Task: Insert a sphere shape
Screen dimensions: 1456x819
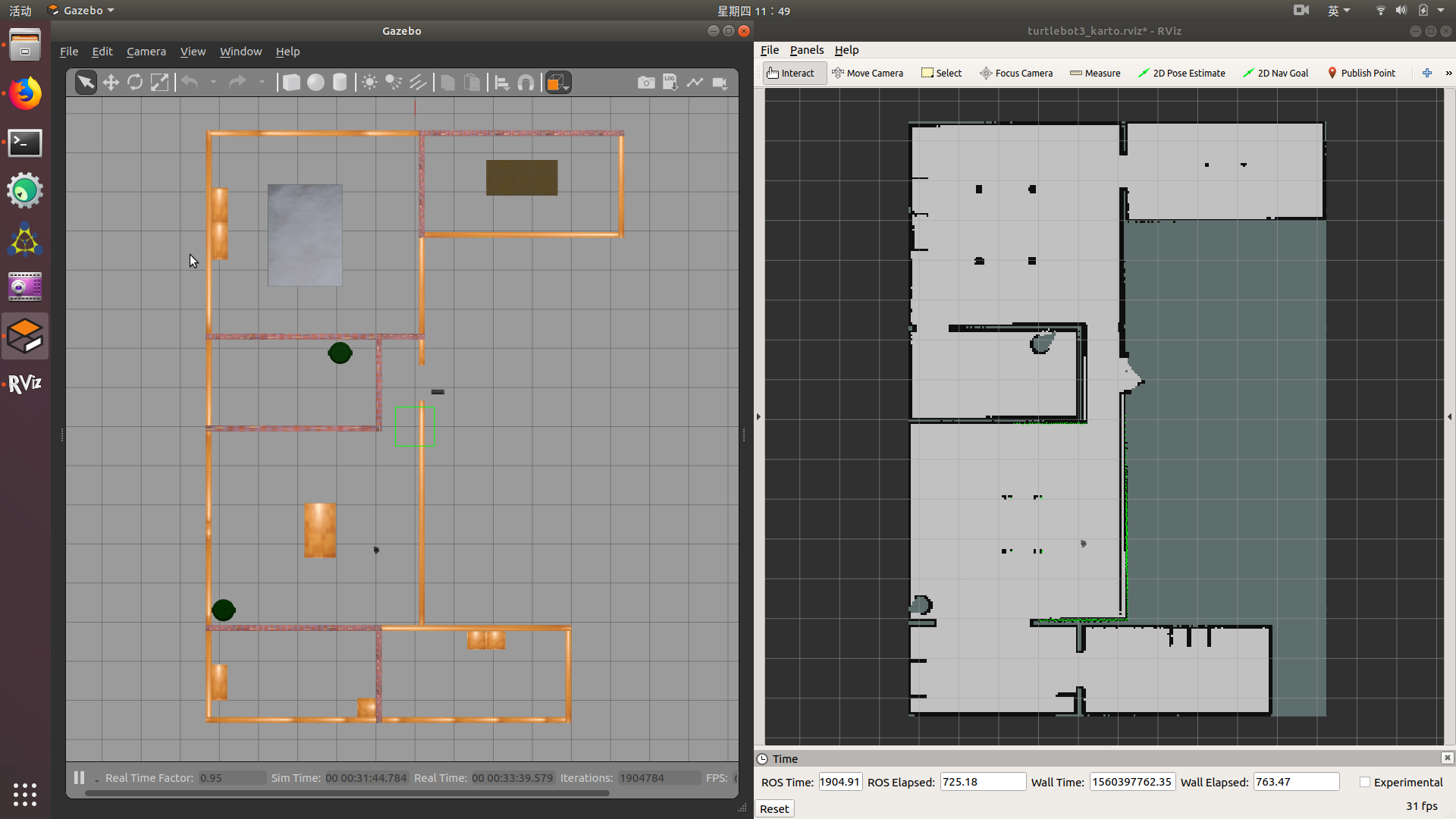Action: pyautogui.click(x=315, y=83)
